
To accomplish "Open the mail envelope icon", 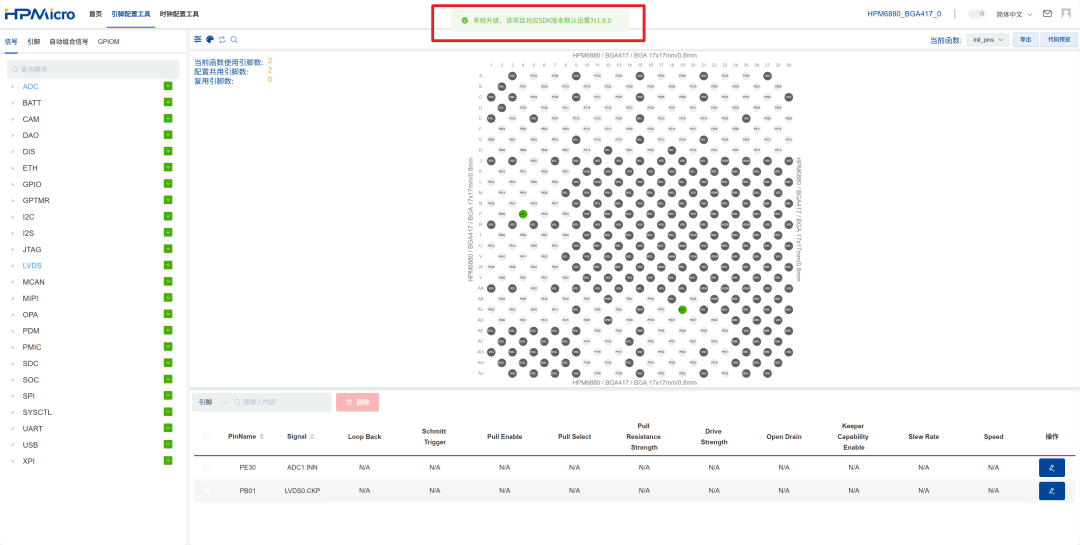I will click(1047, 14).
